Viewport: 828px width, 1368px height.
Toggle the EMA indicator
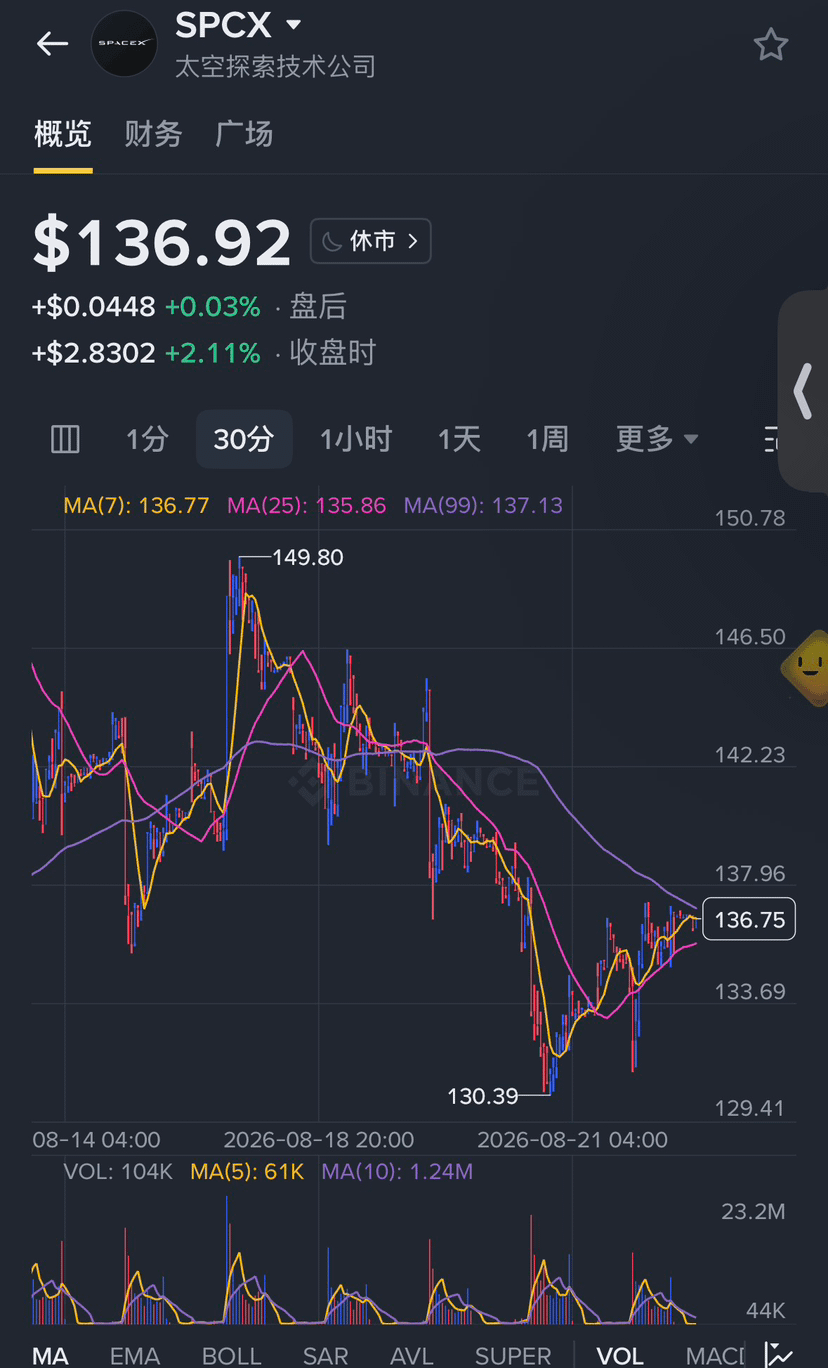click(x=135, y=1355)
